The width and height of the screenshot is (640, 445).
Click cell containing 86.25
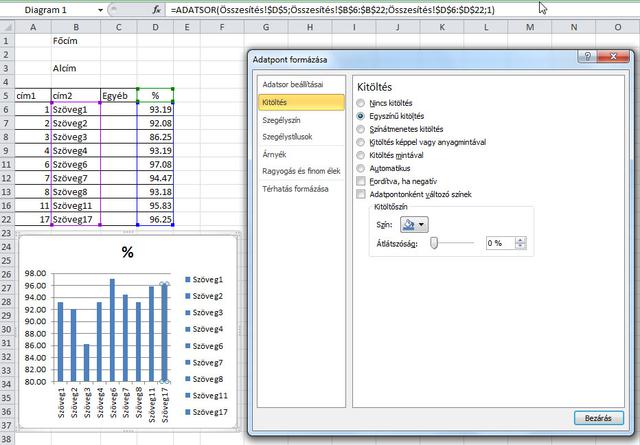[x=155, y=137]
